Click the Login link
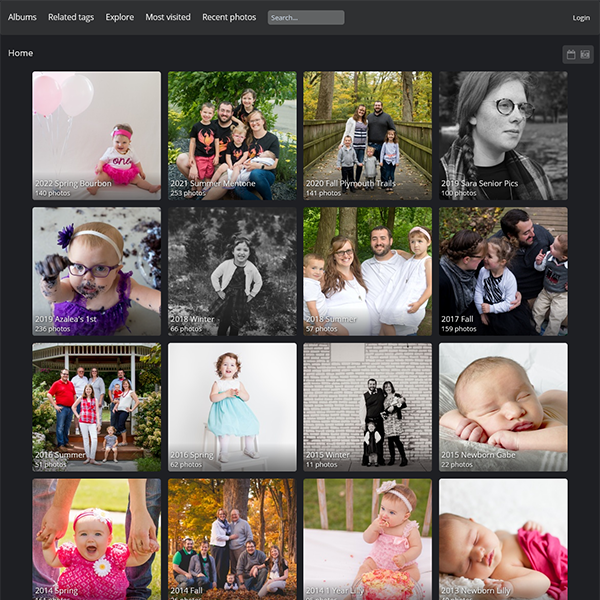 tap(581, 18)
